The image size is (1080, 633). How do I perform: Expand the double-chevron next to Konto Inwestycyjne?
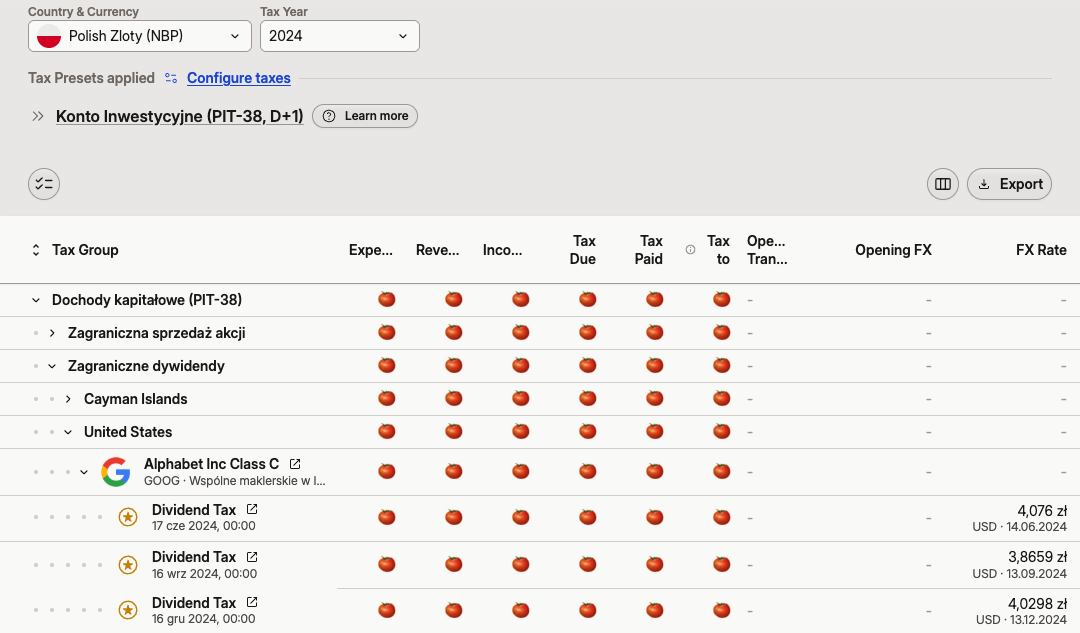38,116
